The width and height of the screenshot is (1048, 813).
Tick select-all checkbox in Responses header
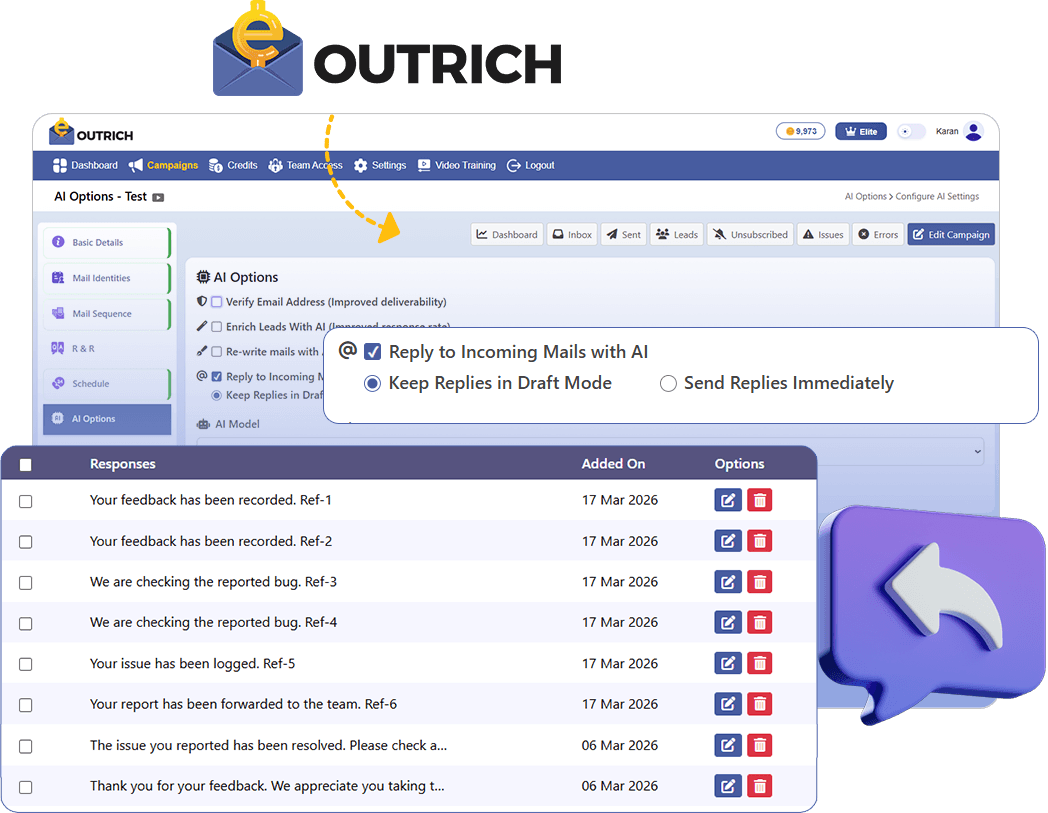[26, 464]
